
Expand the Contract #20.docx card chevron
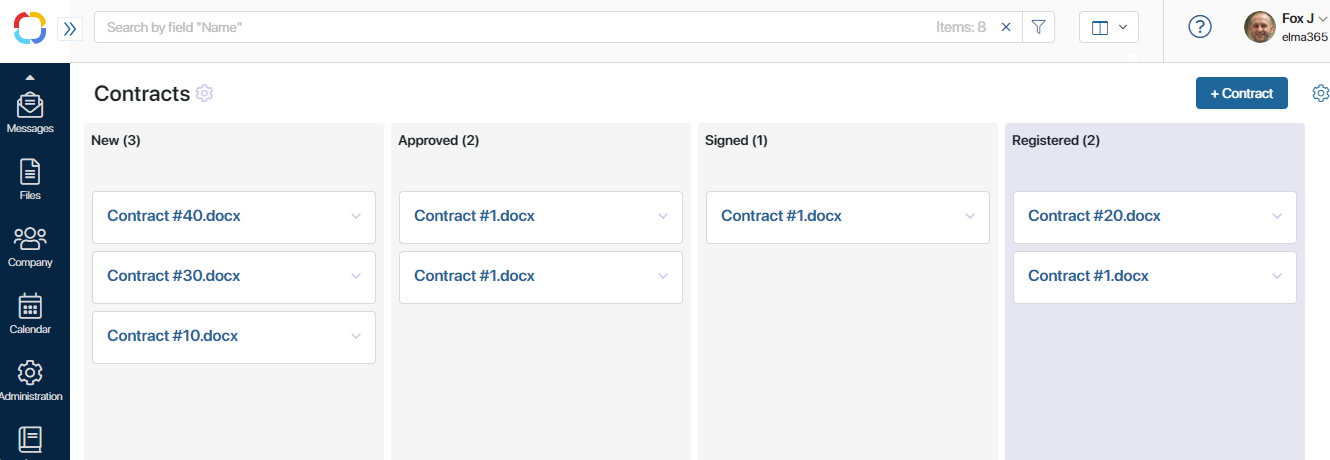[1276, 216]
